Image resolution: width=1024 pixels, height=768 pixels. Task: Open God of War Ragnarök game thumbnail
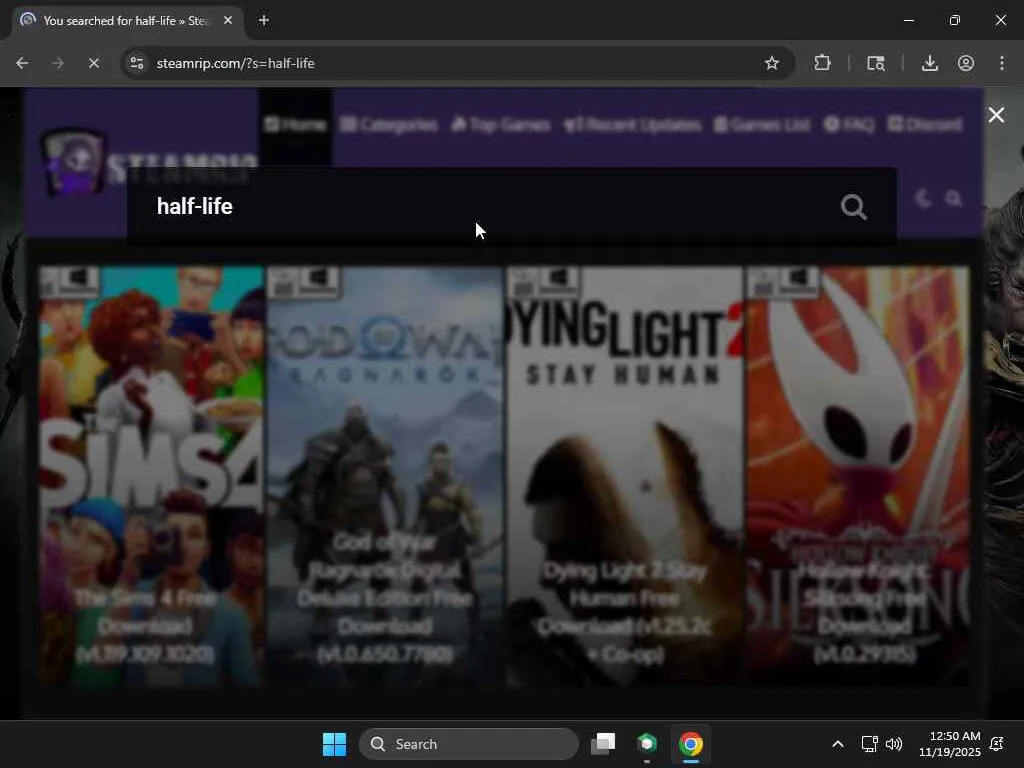(385, 476)
